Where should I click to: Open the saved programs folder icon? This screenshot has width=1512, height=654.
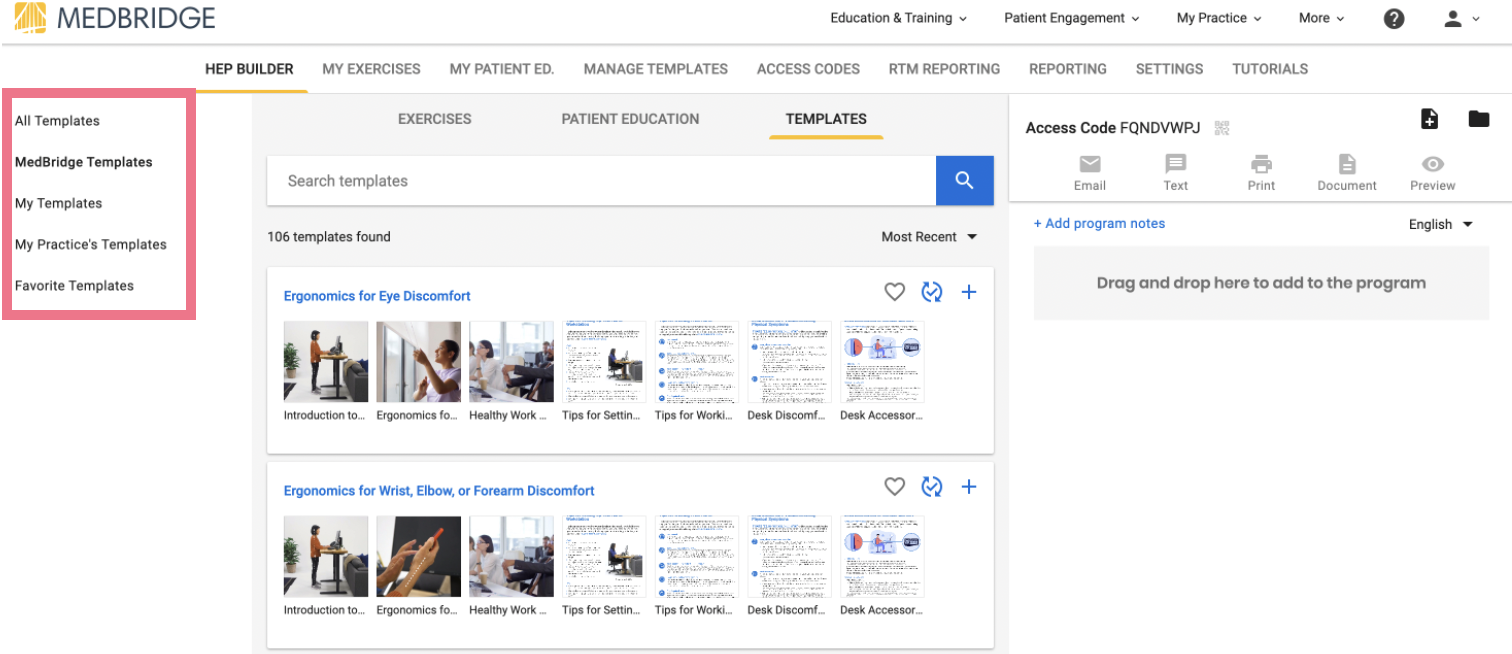1479,119
